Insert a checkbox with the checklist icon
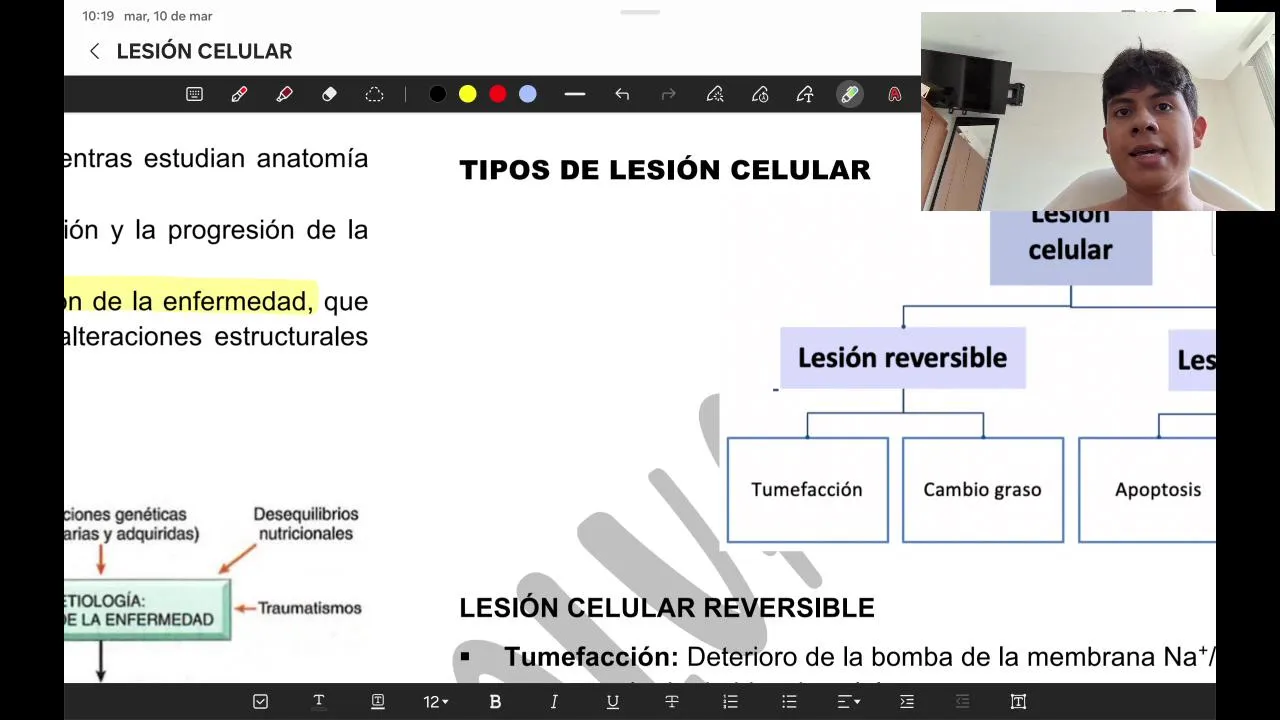 pos(260,701)
